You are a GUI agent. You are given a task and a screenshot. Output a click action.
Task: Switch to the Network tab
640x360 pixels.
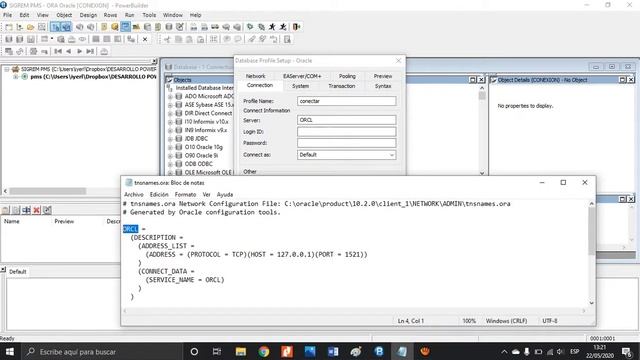pyautogui.click(x=256, y=76)
